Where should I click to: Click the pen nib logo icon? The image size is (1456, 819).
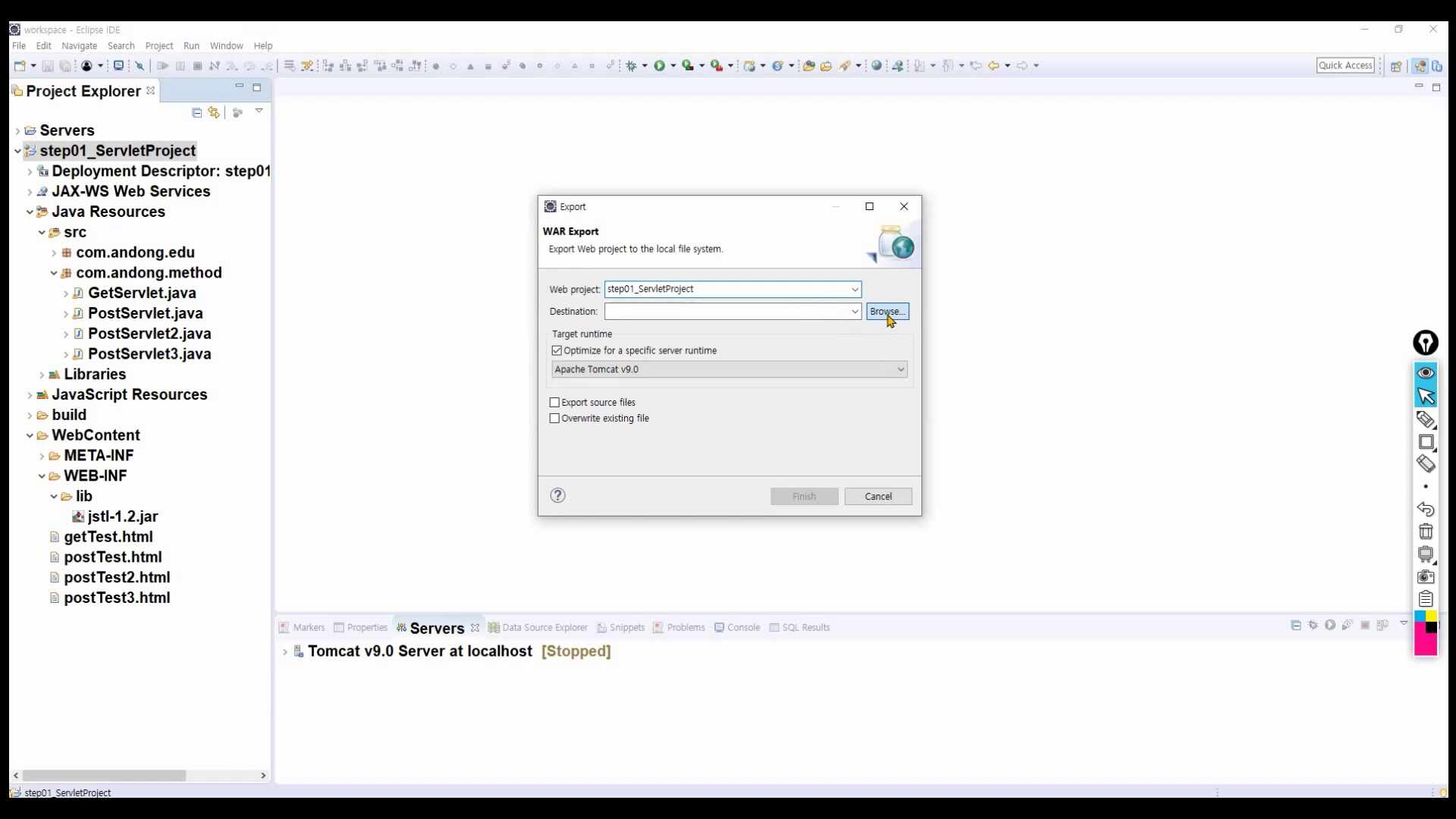pos(1426,343)
